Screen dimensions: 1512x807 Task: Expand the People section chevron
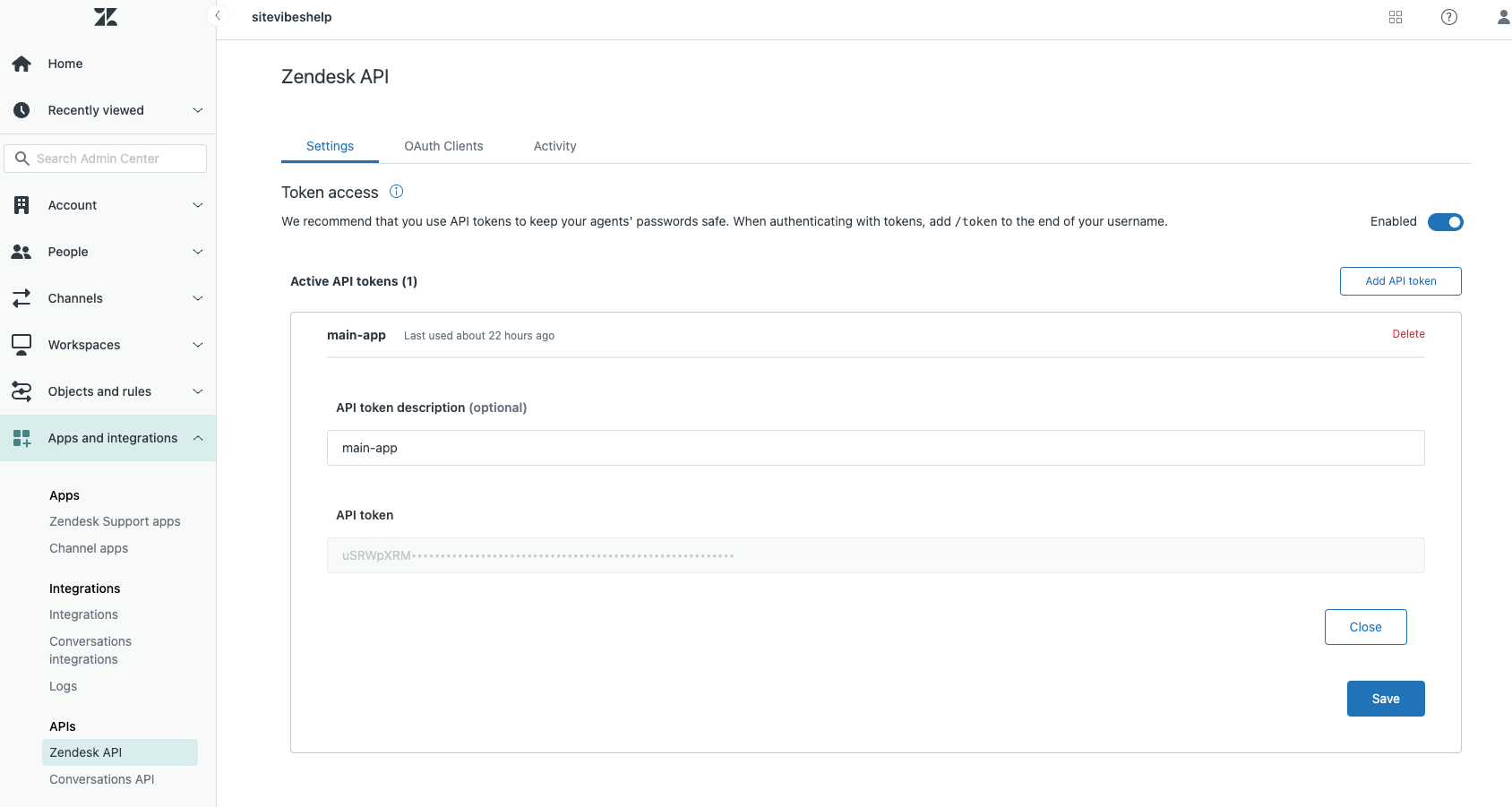pos(198,252)
